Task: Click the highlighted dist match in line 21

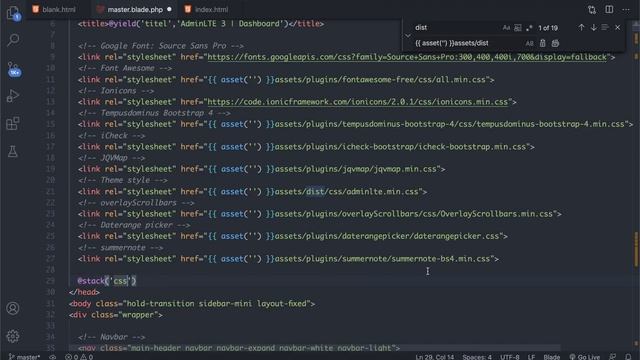Action: (315, 191)
